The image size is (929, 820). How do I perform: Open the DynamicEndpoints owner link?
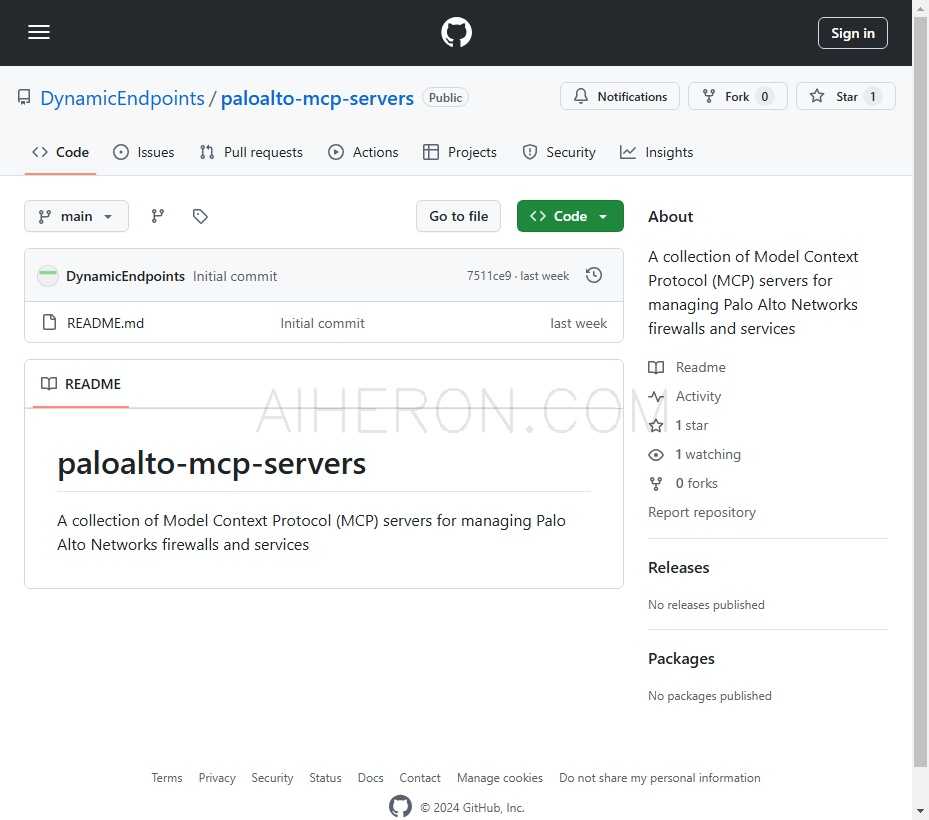(122, 98)
